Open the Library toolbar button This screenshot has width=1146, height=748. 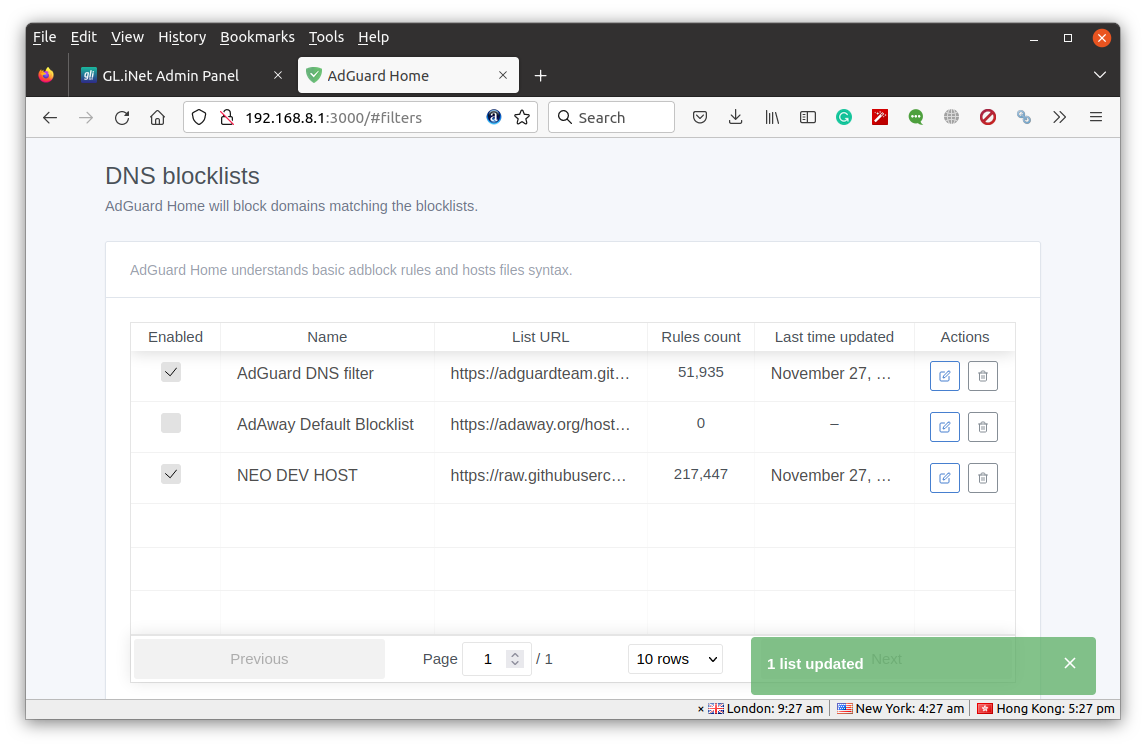click(772, 117)
